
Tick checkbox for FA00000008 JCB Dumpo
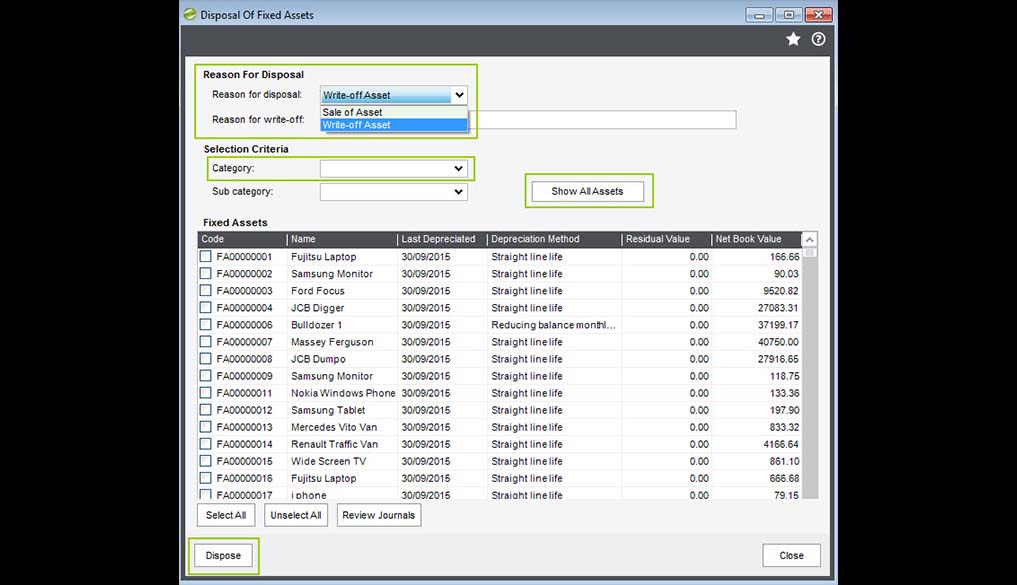coord(206,359)
